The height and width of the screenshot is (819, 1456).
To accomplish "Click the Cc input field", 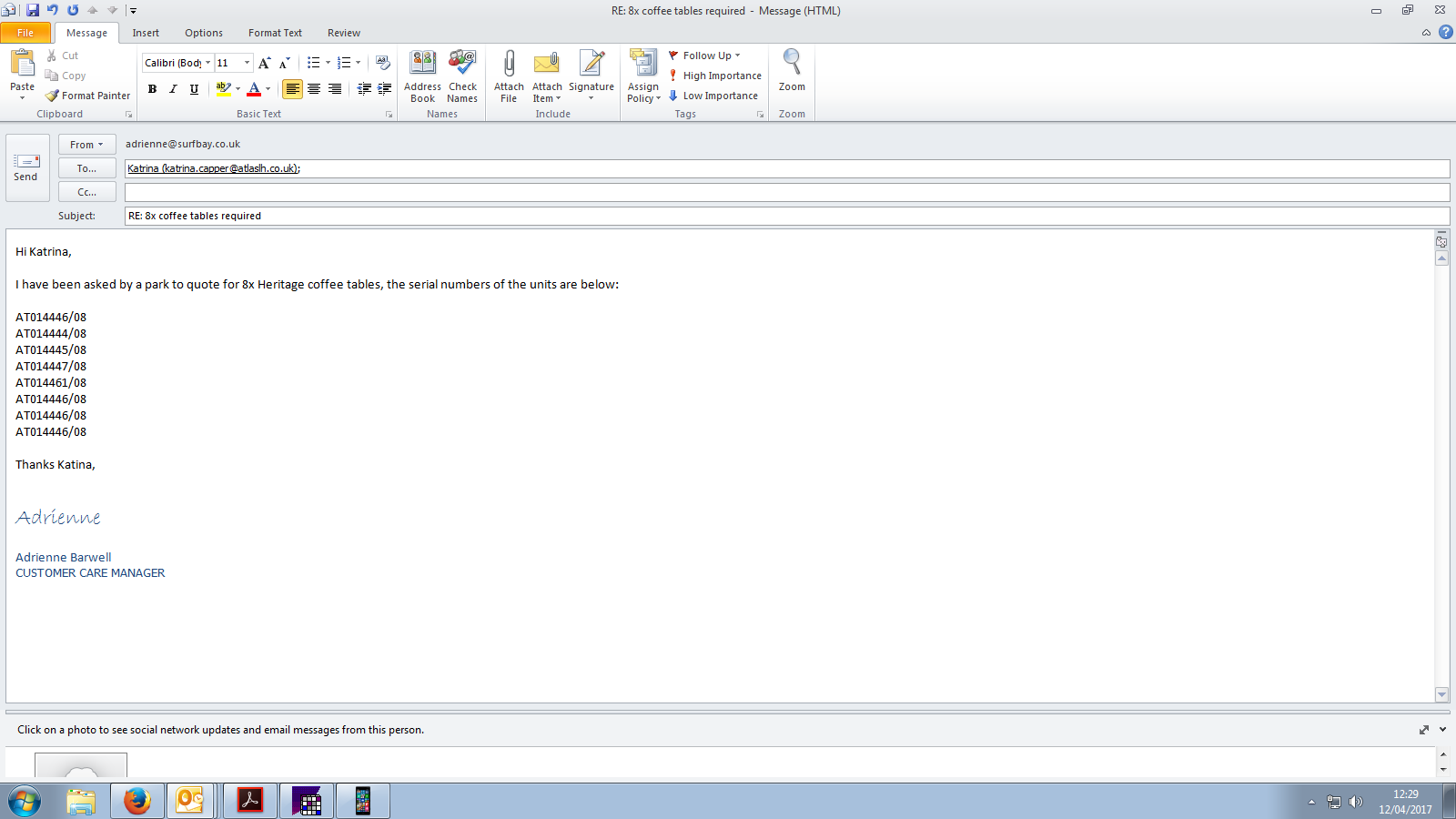I will pos(787,192).
